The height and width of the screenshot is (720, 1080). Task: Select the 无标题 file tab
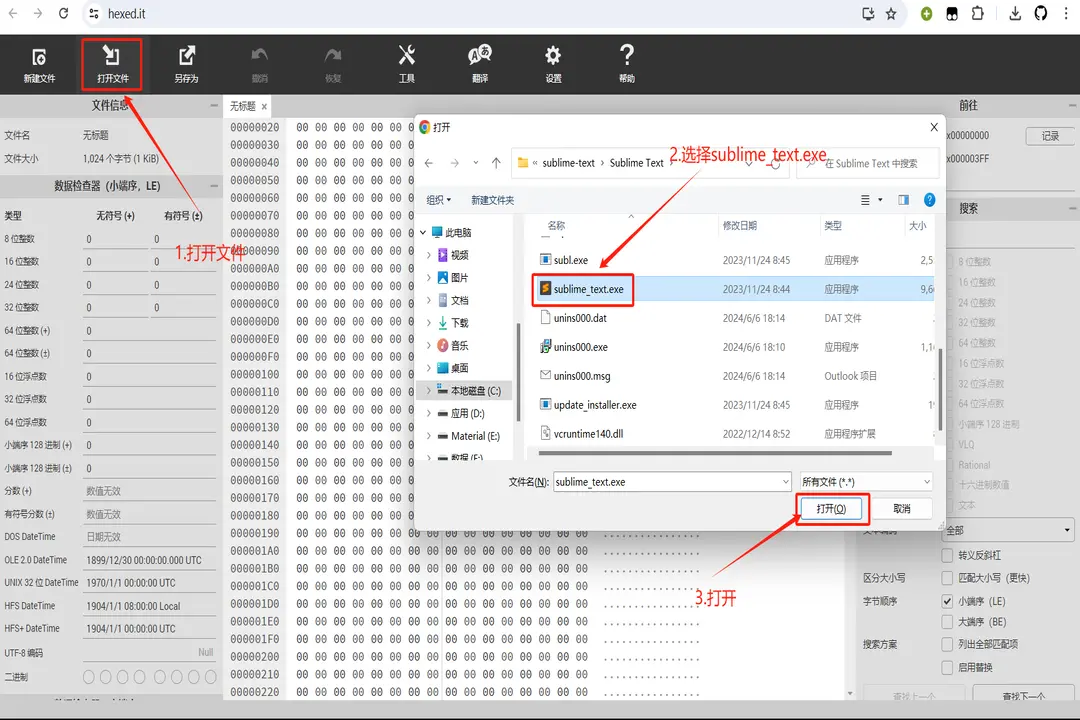tap(243, 106)
